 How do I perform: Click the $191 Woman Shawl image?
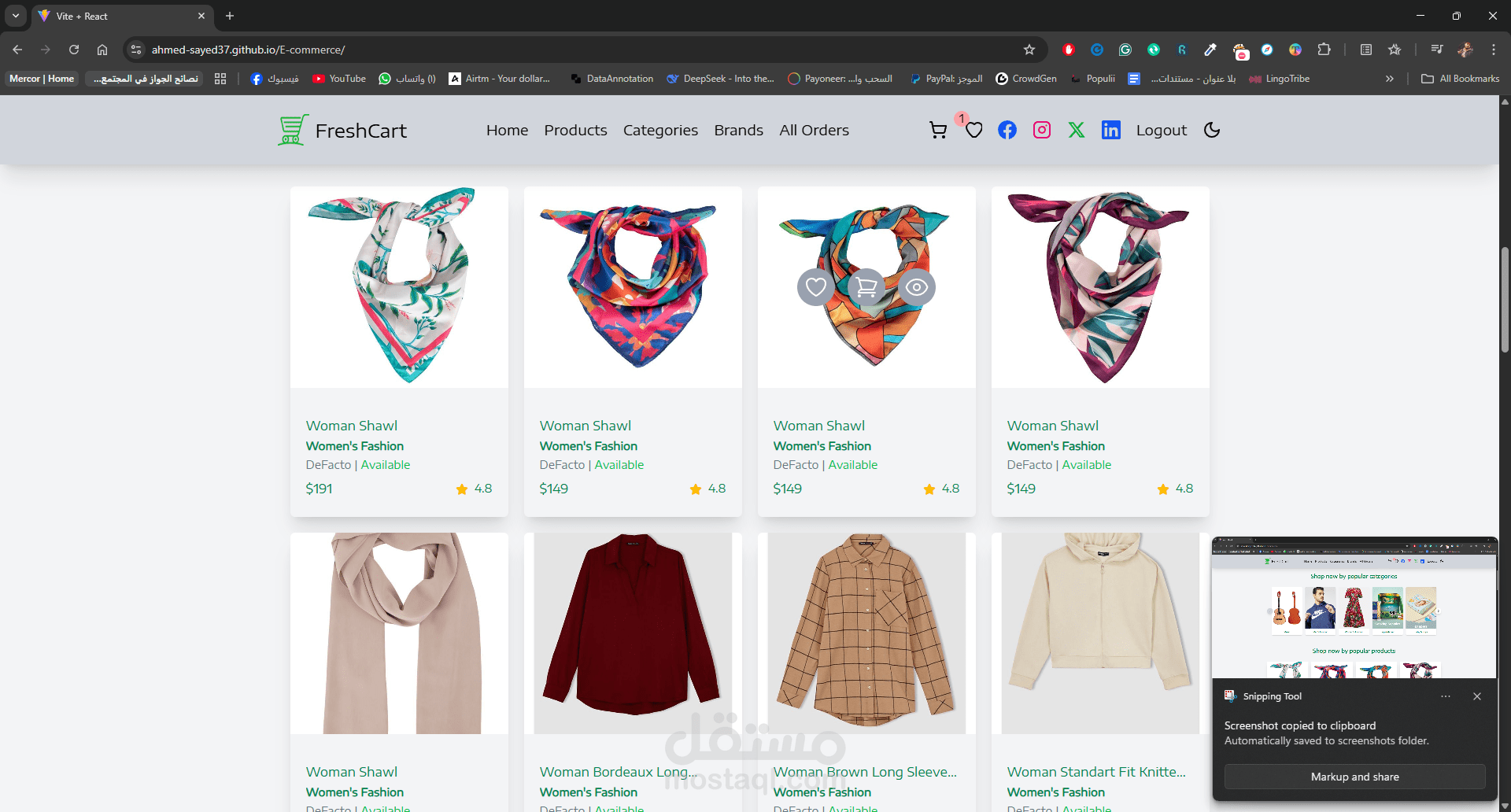click(x=399, y=287)
